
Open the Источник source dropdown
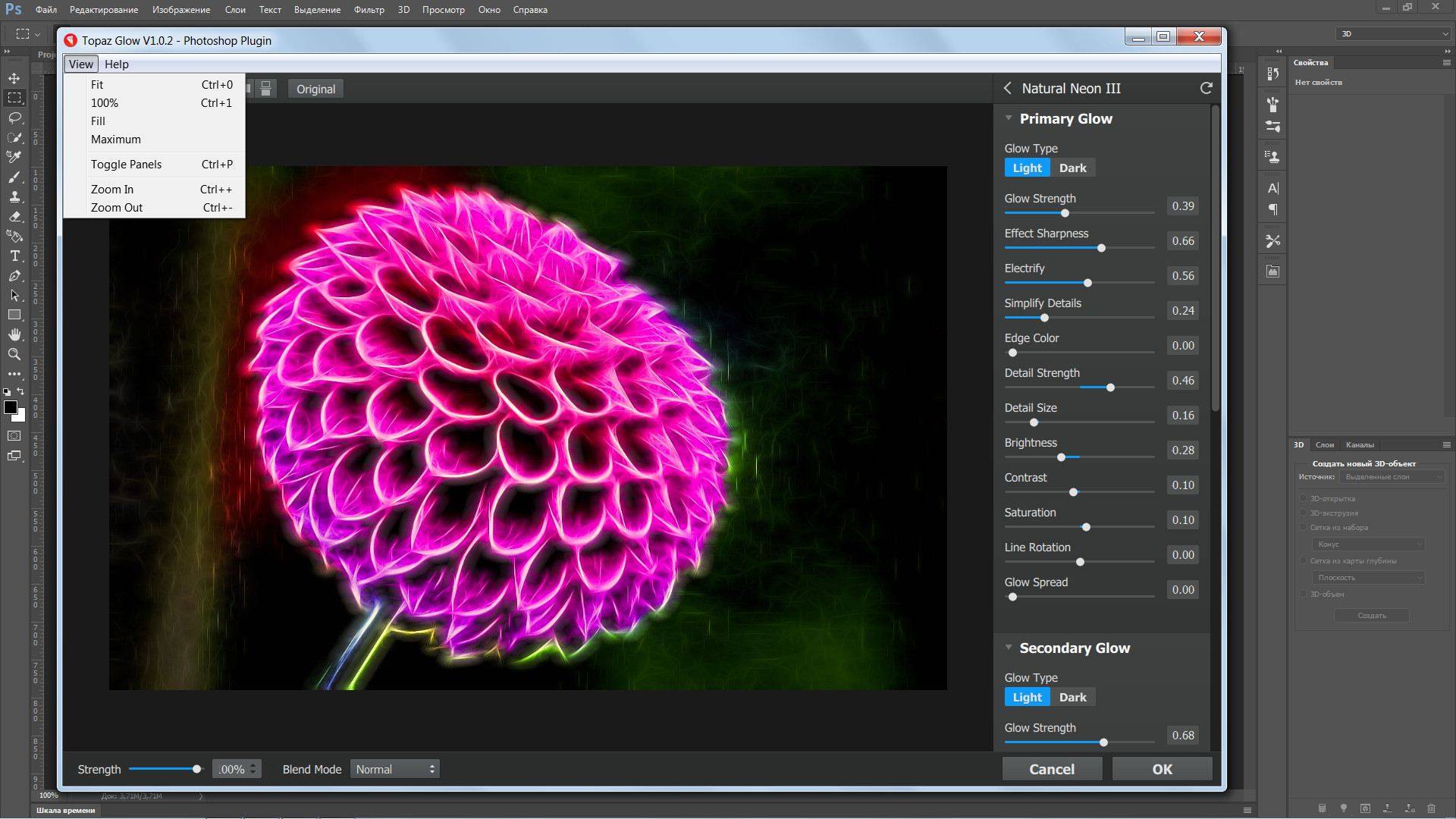[x=1392, y=476]
